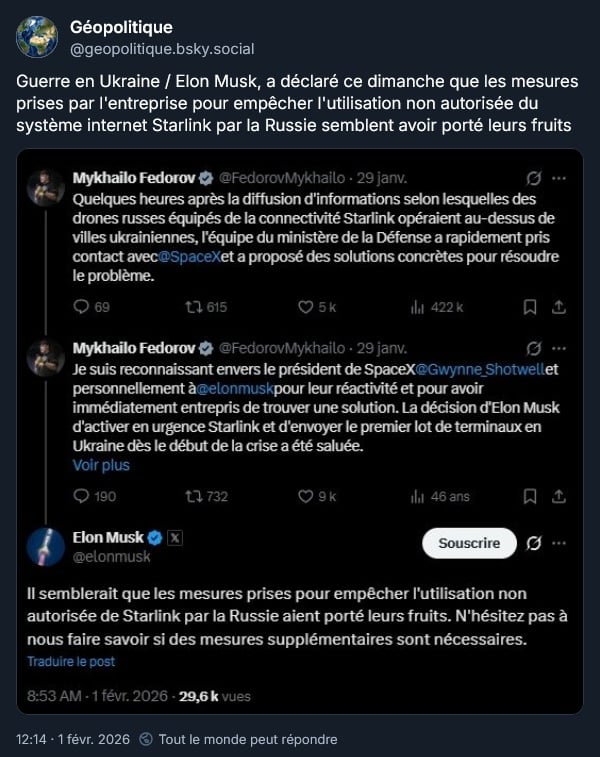Bookmark the first Fedorov tweet

530,307
